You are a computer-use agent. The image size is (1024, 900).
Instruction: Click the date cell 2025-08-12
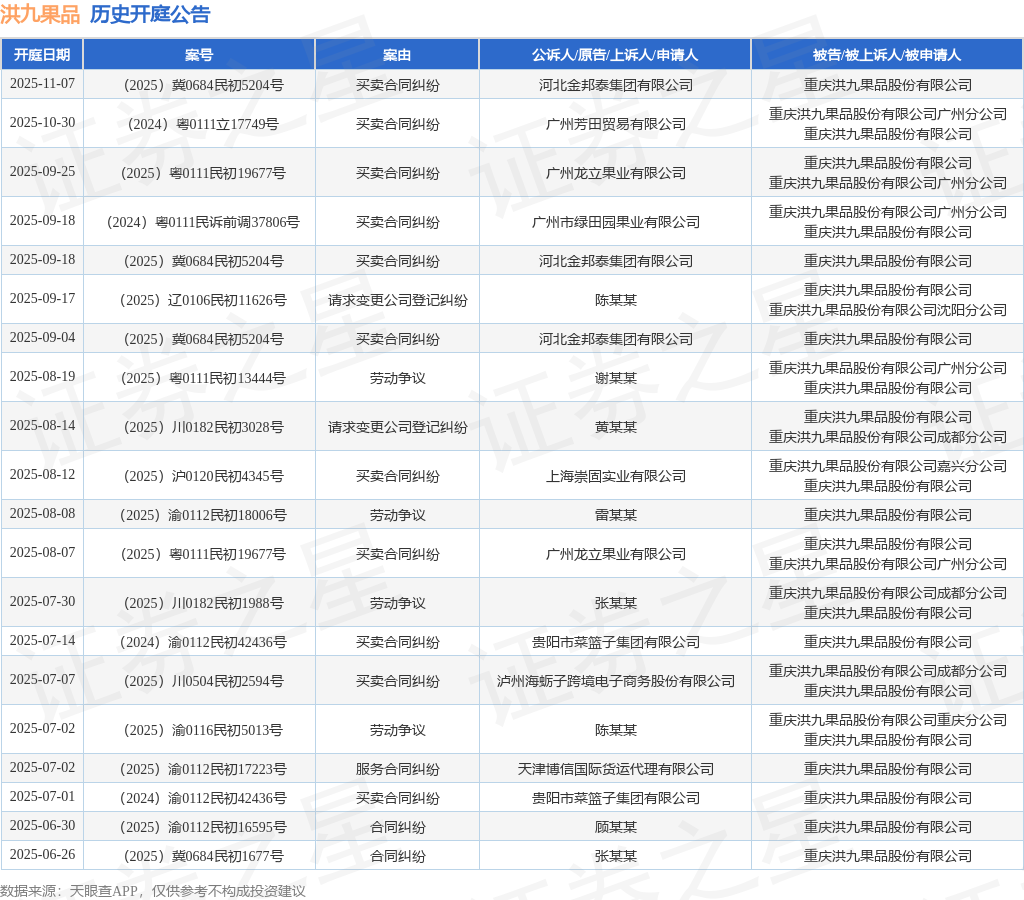(42, 474)
